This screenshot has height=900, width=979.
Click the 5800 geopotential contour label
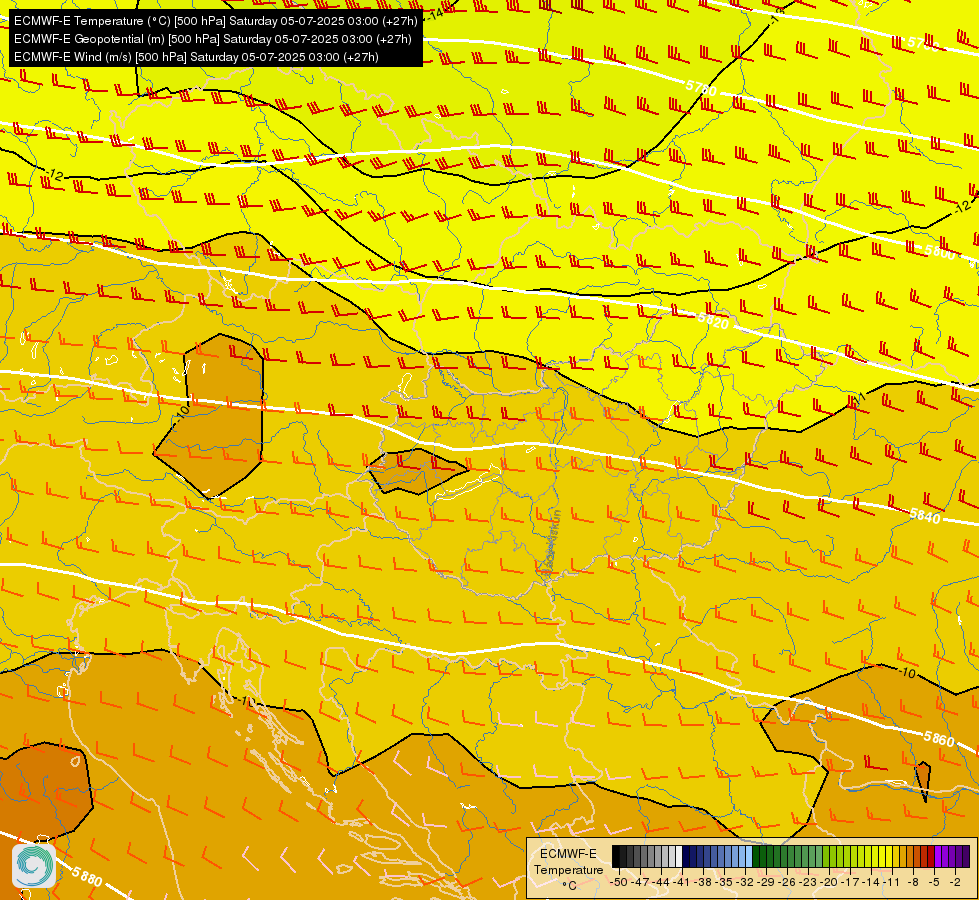point(940,252)
